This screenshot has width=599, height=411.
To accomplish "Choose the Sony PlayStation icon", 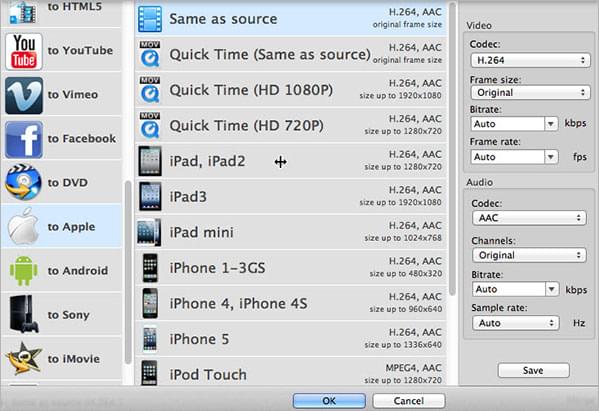I will pyautogui.click(x=24, y=314).
